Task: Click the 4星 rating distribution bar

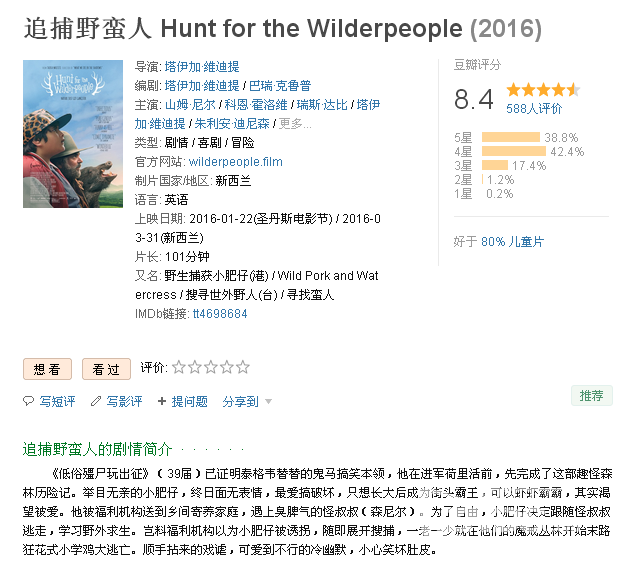Action: (513, 151)
